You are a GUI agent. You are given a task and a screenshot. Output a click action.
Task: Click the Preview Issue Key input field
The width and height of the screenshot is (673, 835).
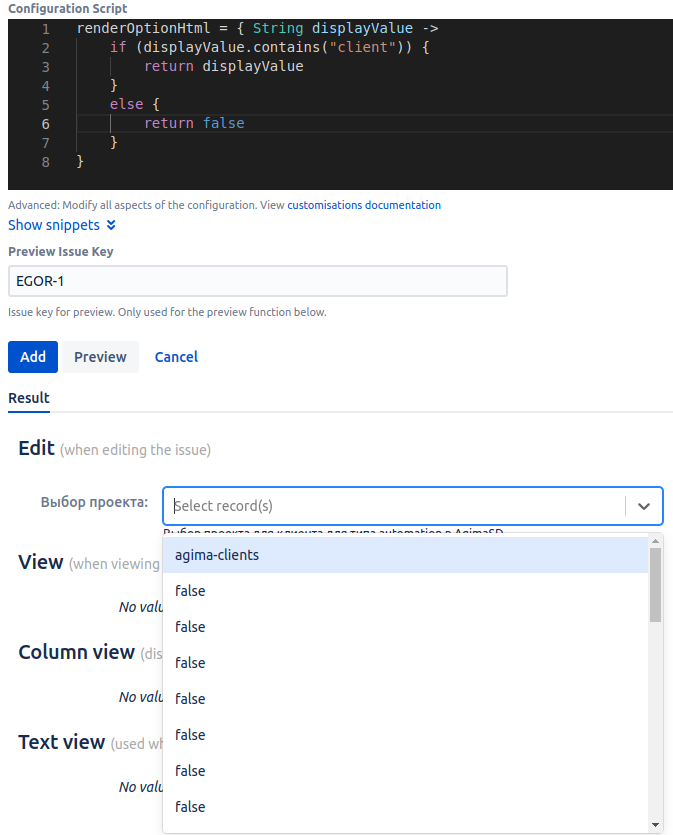(x=257, y=281)
